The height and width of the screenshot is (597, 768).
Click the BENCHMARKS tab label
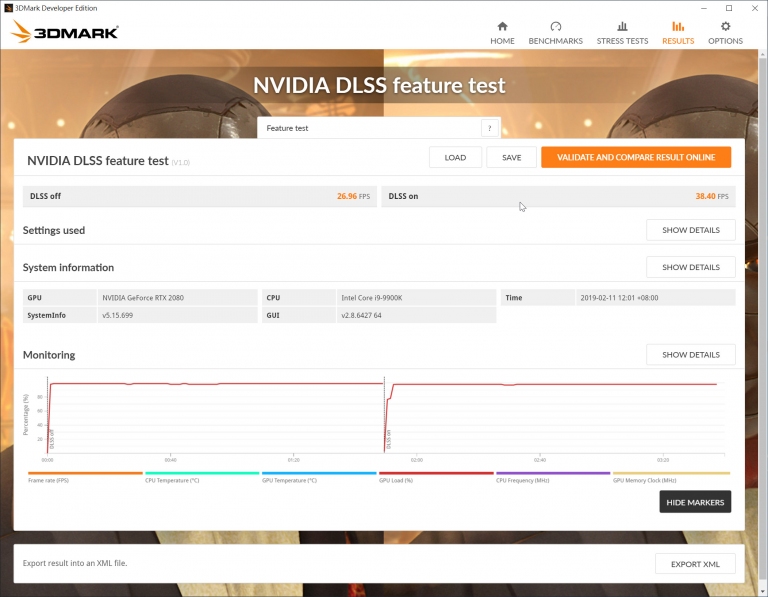pos(555,41)
